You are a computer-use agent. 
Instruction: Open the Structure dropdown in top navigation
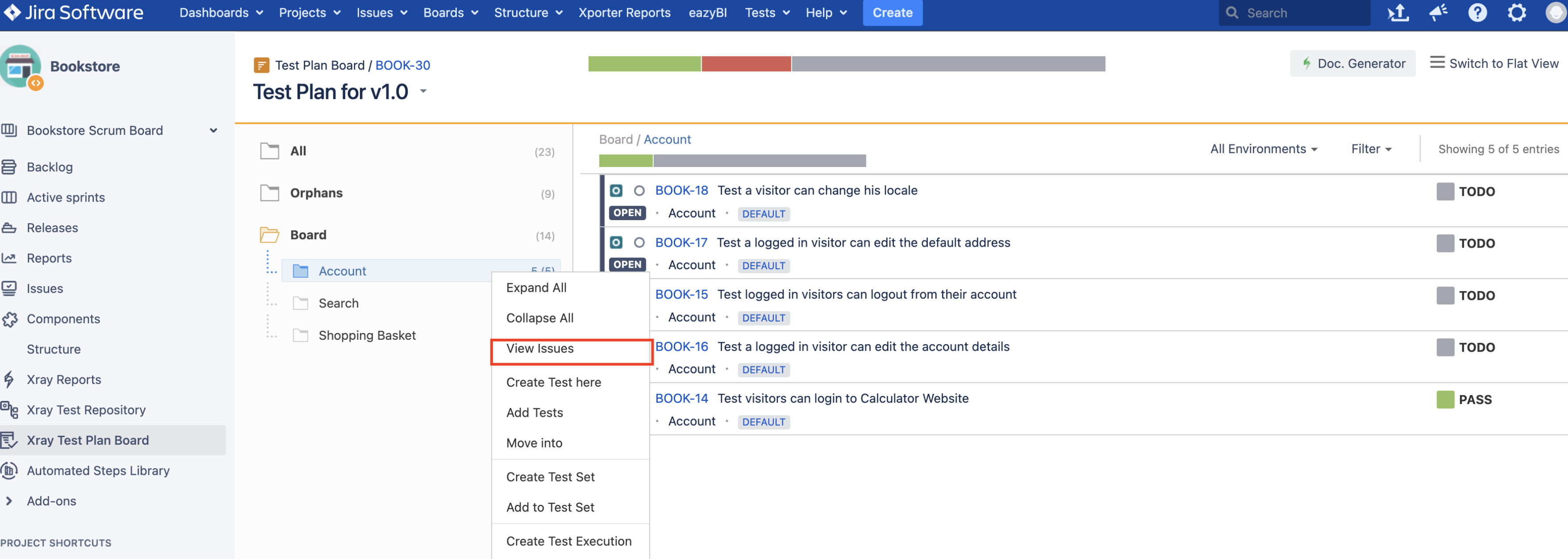[529, 13]
